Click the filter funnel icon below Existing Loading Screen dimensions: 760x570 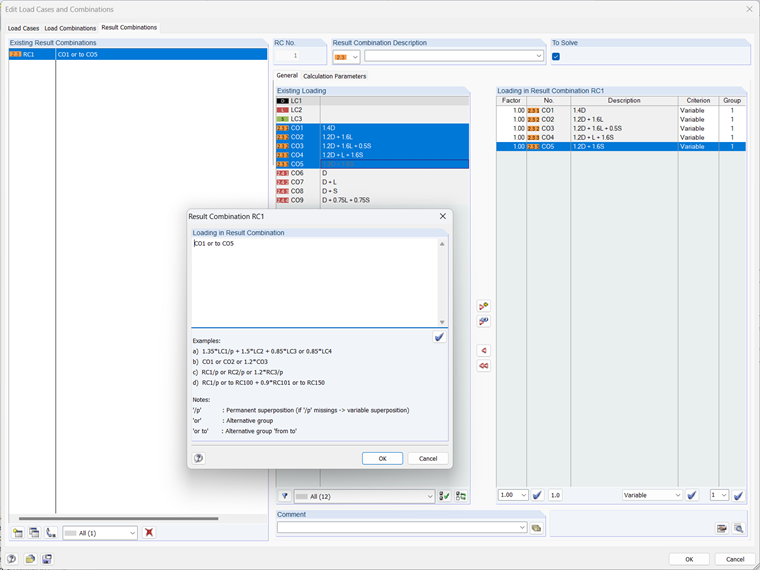pos(285,496)
